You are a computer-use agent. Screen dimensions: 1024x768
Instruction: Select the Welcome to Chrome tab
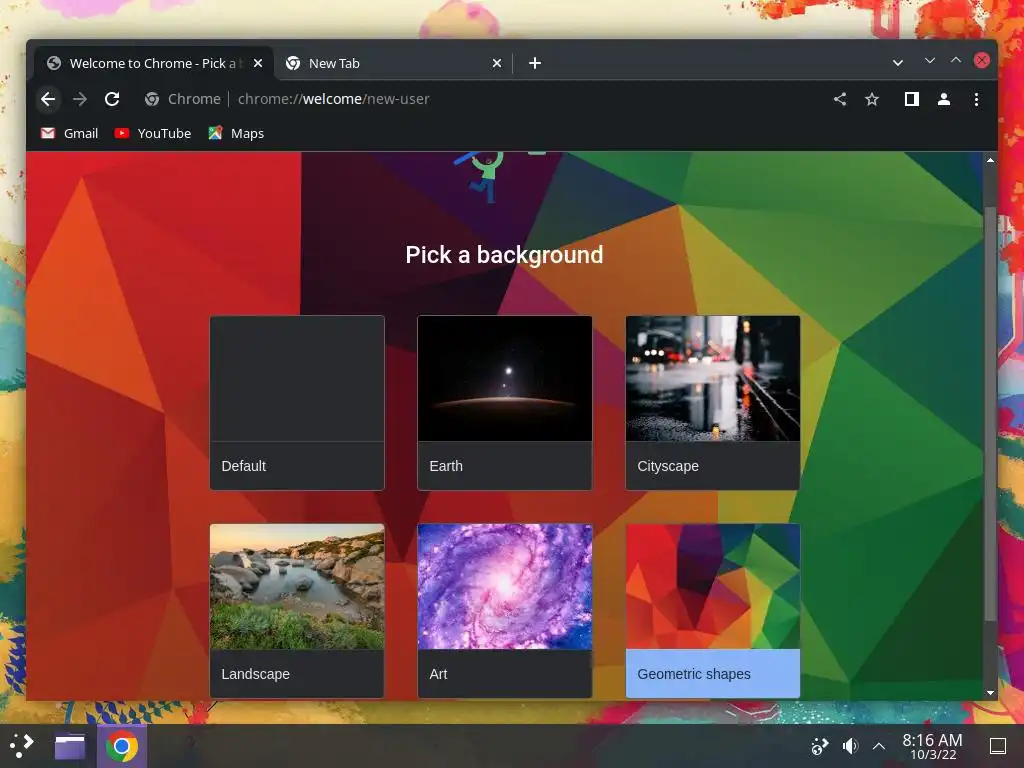coord(154,63)
